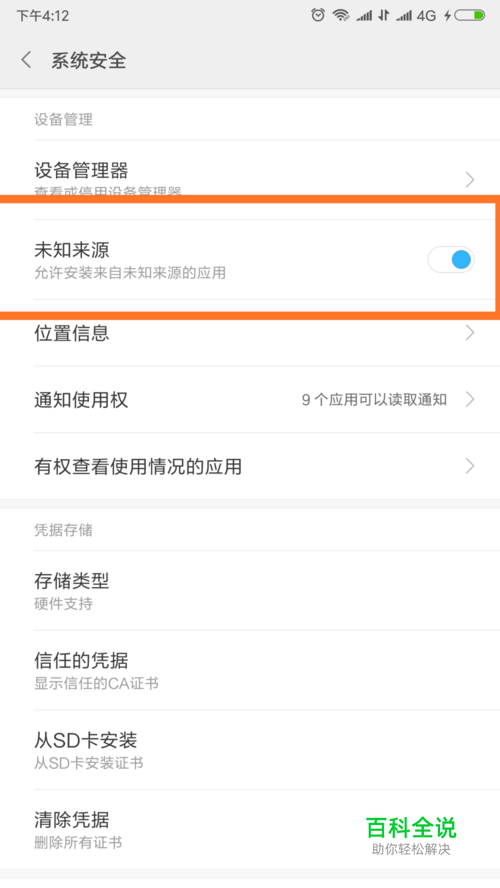Open 信任的凭据 to show CA certificates
The width and height of the screenshot is (500, 888).
250,671
